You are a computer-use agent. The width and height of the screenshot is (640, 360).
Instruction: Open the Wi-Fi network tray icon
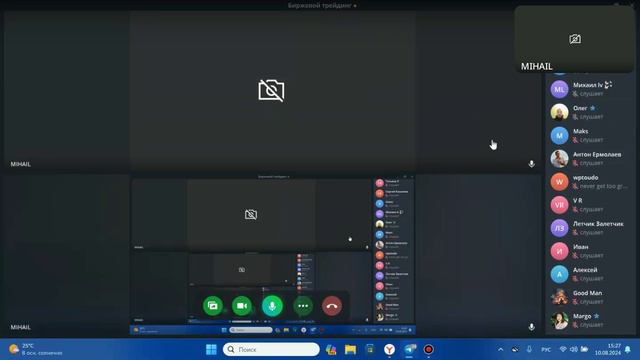(563, 349)
